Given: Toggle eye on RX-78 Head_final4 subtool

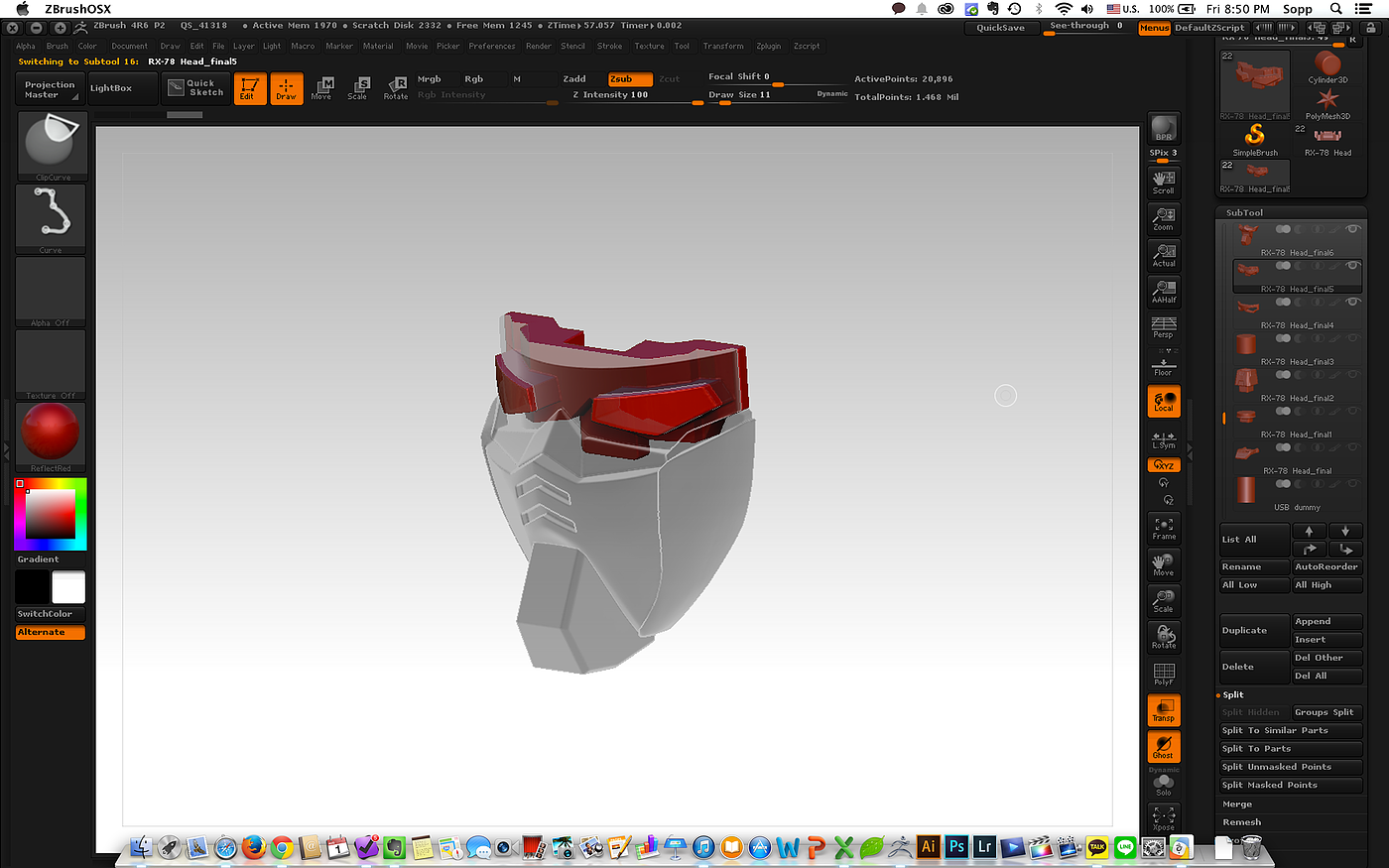Looking at the screenshot, I should pyautogui.click(x=1352, y=302).
